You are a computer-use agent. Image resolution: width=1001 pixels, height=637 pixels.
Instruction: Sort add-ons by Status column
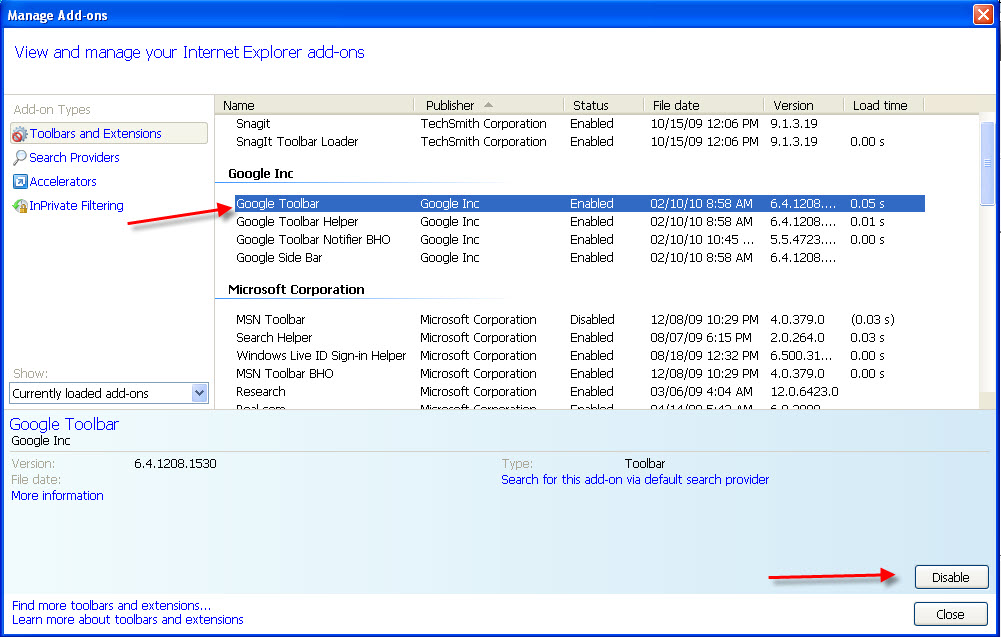[x=603, y=105]
